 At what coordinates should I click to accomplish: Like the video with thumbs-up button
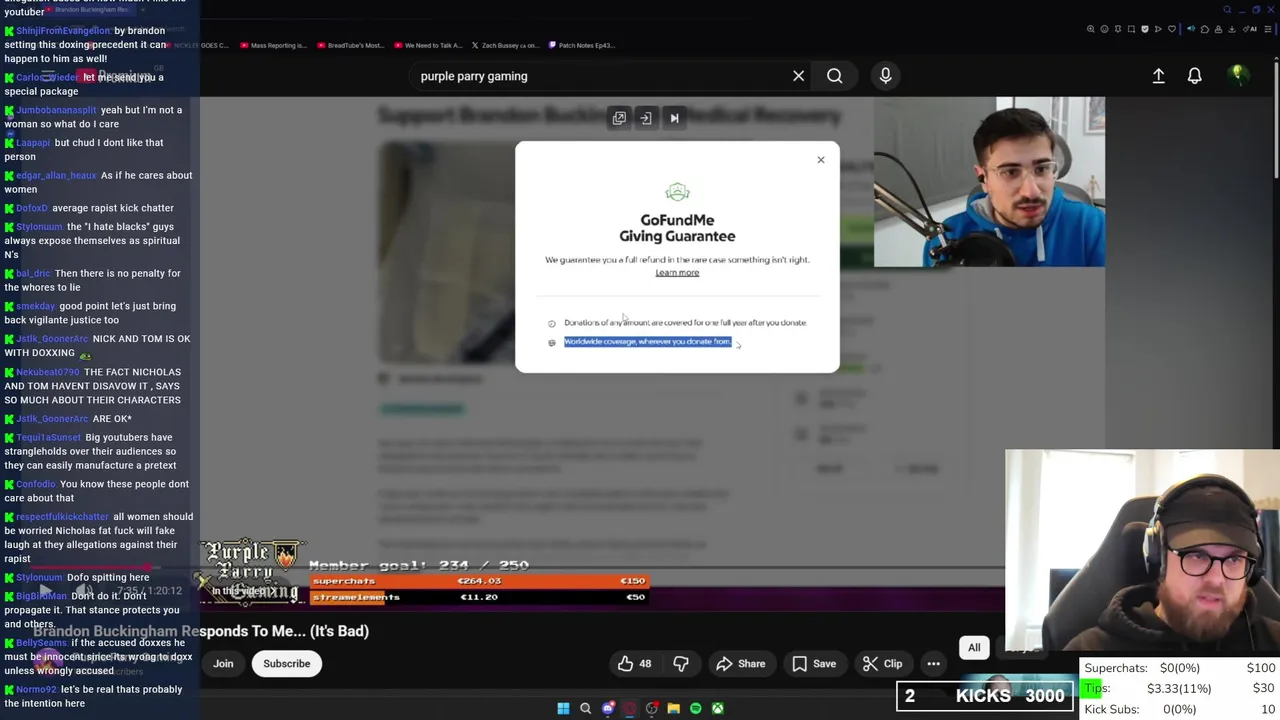[x=634, y=664]
